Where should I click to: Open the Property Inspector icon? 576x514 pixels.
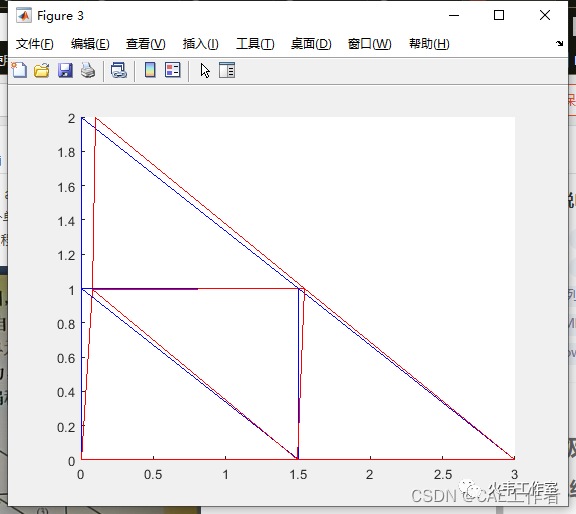coord(227,70)
